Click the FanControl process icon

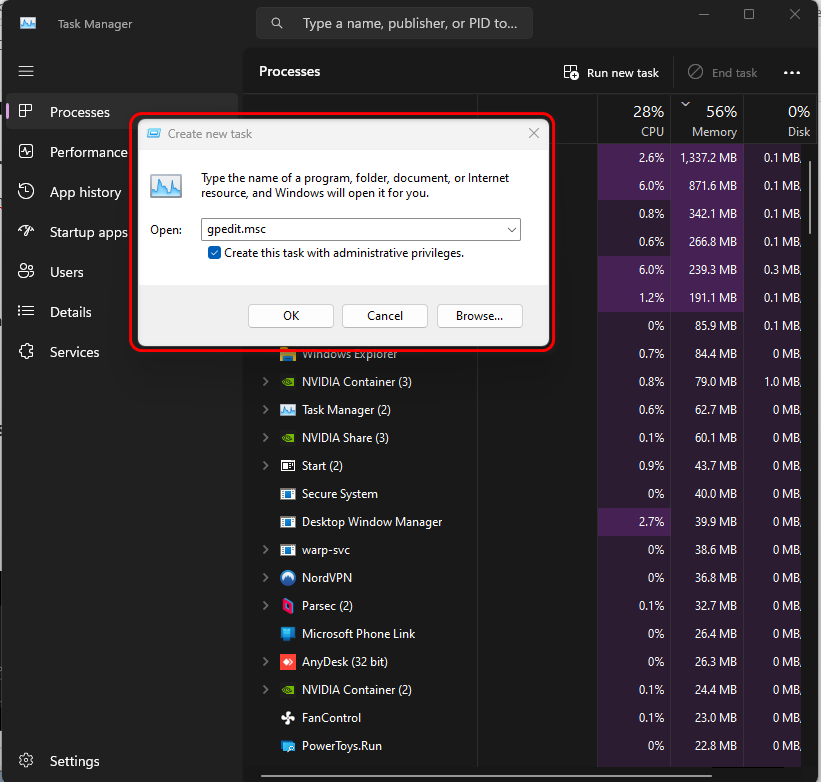[x=288, y=718]
